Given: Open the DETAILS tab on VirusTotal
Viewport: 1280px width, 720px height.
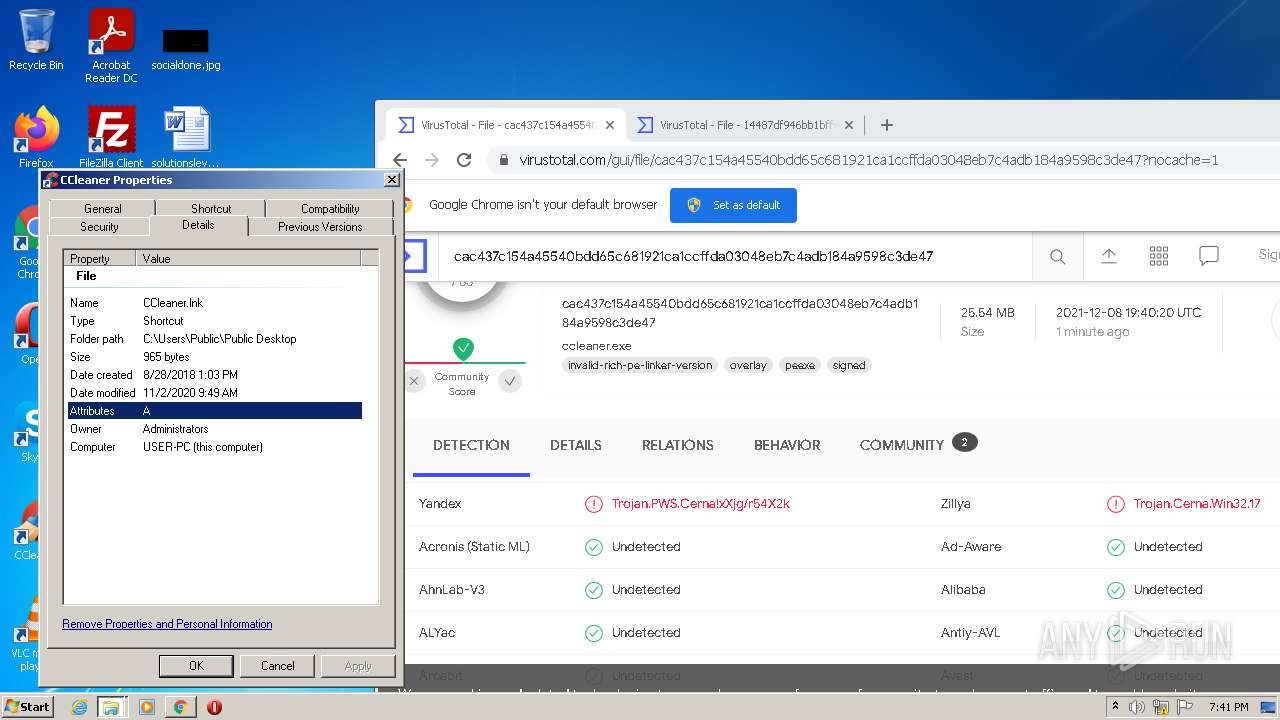Looking at the screenshot, I should click(x=576, y=445).
